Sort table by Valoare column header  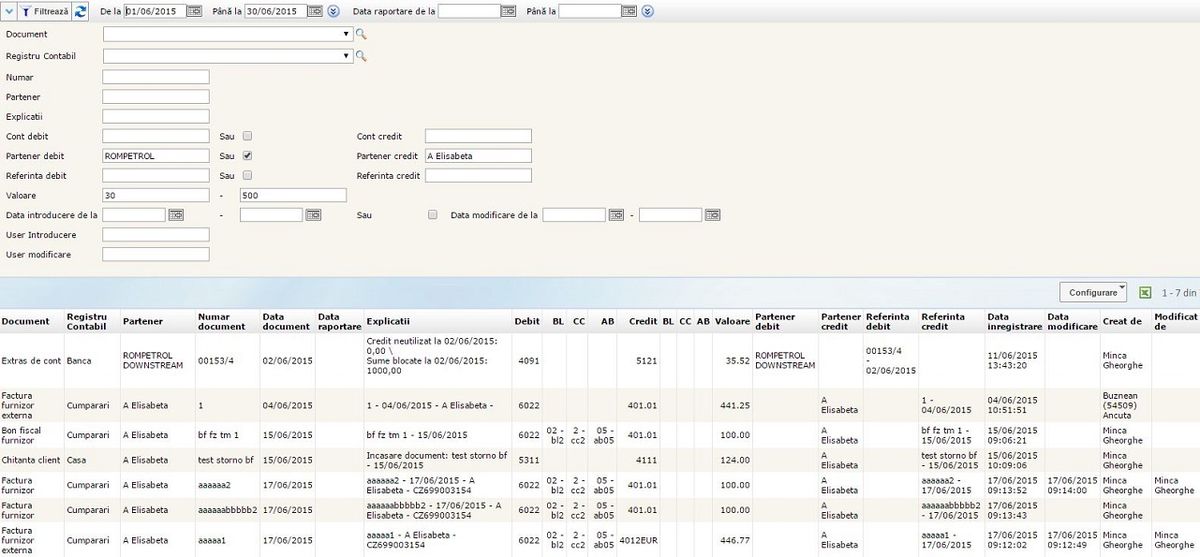coord(732,321)
